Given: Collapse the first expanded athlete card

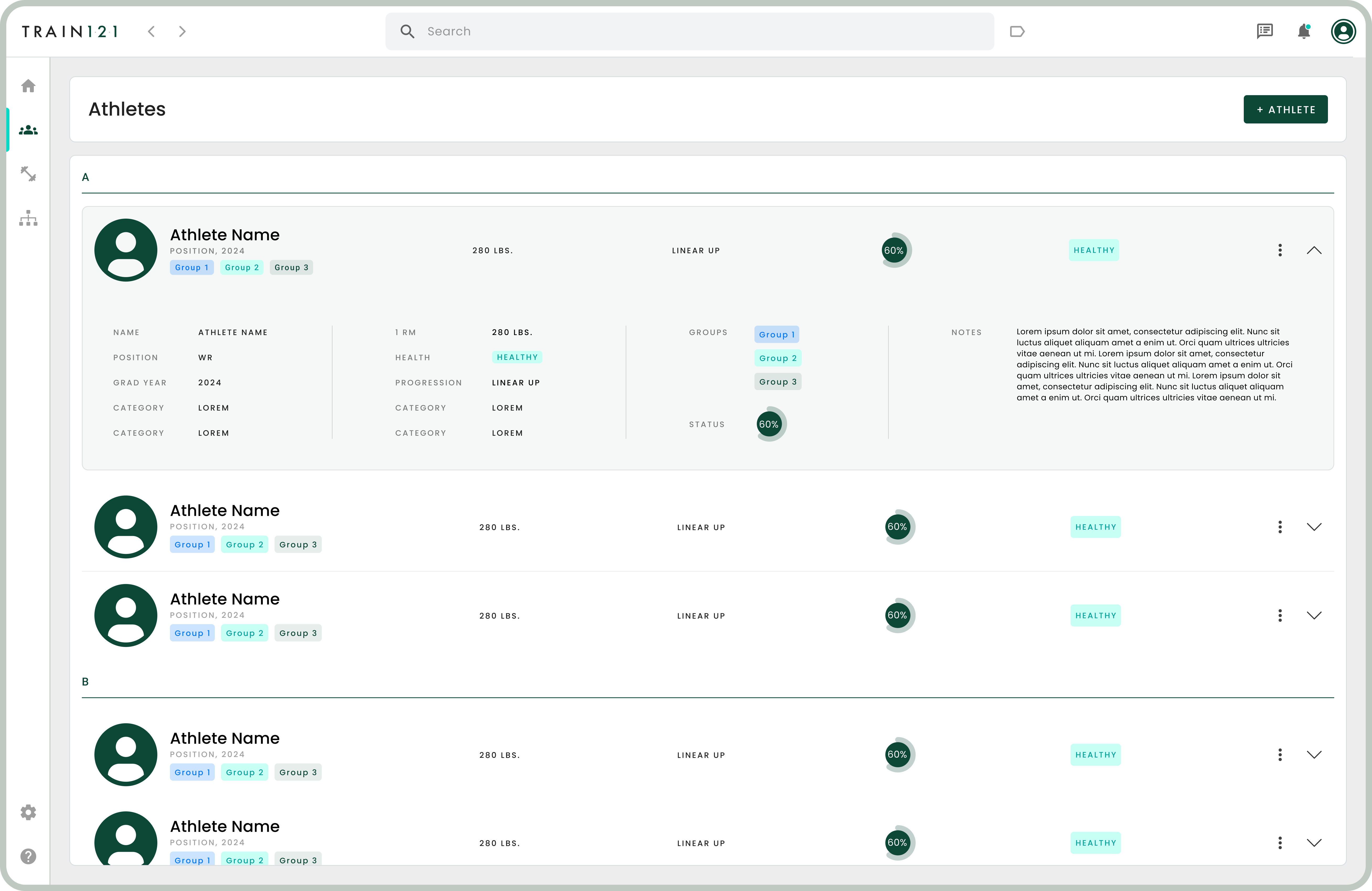Looking at the screenshot, I should (1314, 250).
